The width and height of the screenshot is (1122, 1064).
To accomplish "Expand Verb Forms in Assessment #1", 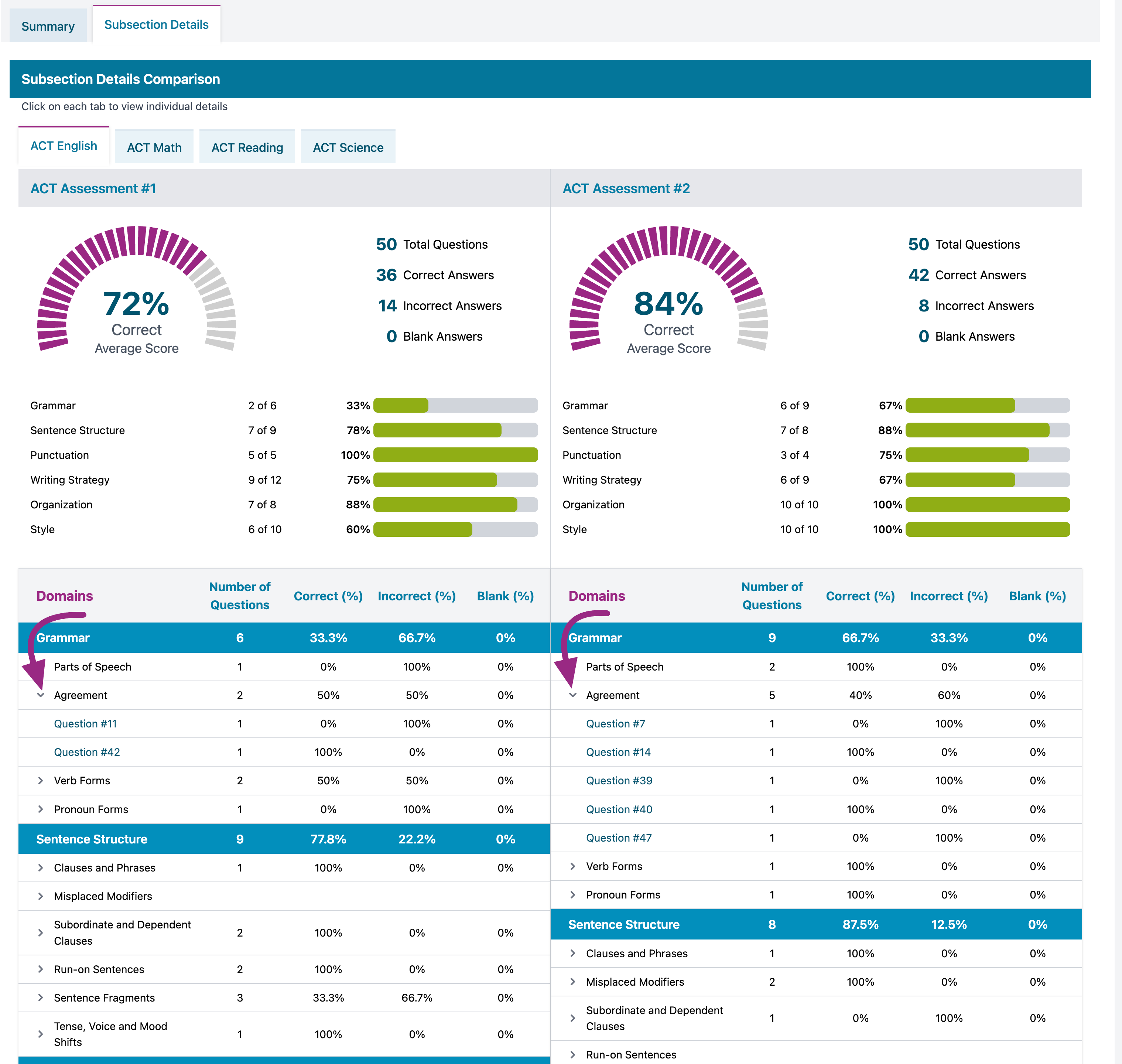I will pyautogui.click(x=40, y=780).
